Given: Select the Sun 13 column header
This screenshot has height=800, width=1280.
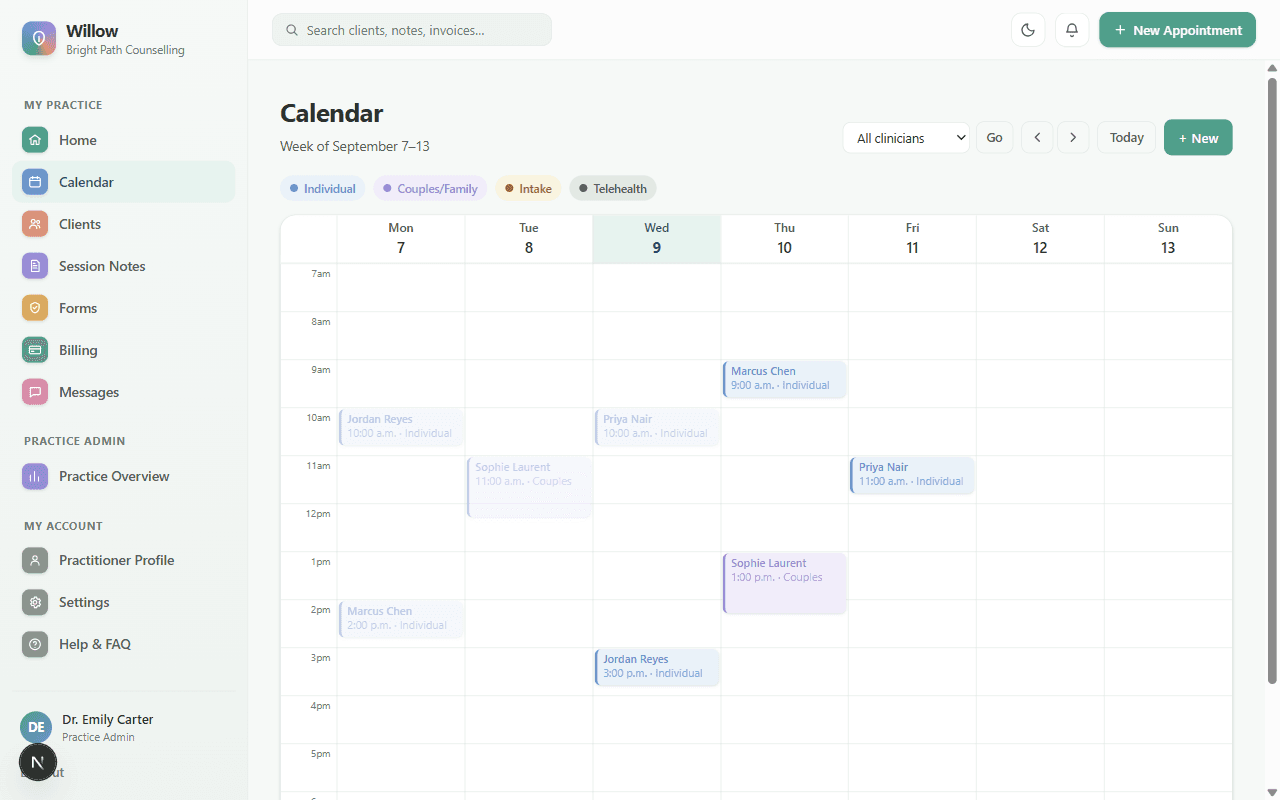Looking at the screenshot, I should click(x=1168, y=239).
